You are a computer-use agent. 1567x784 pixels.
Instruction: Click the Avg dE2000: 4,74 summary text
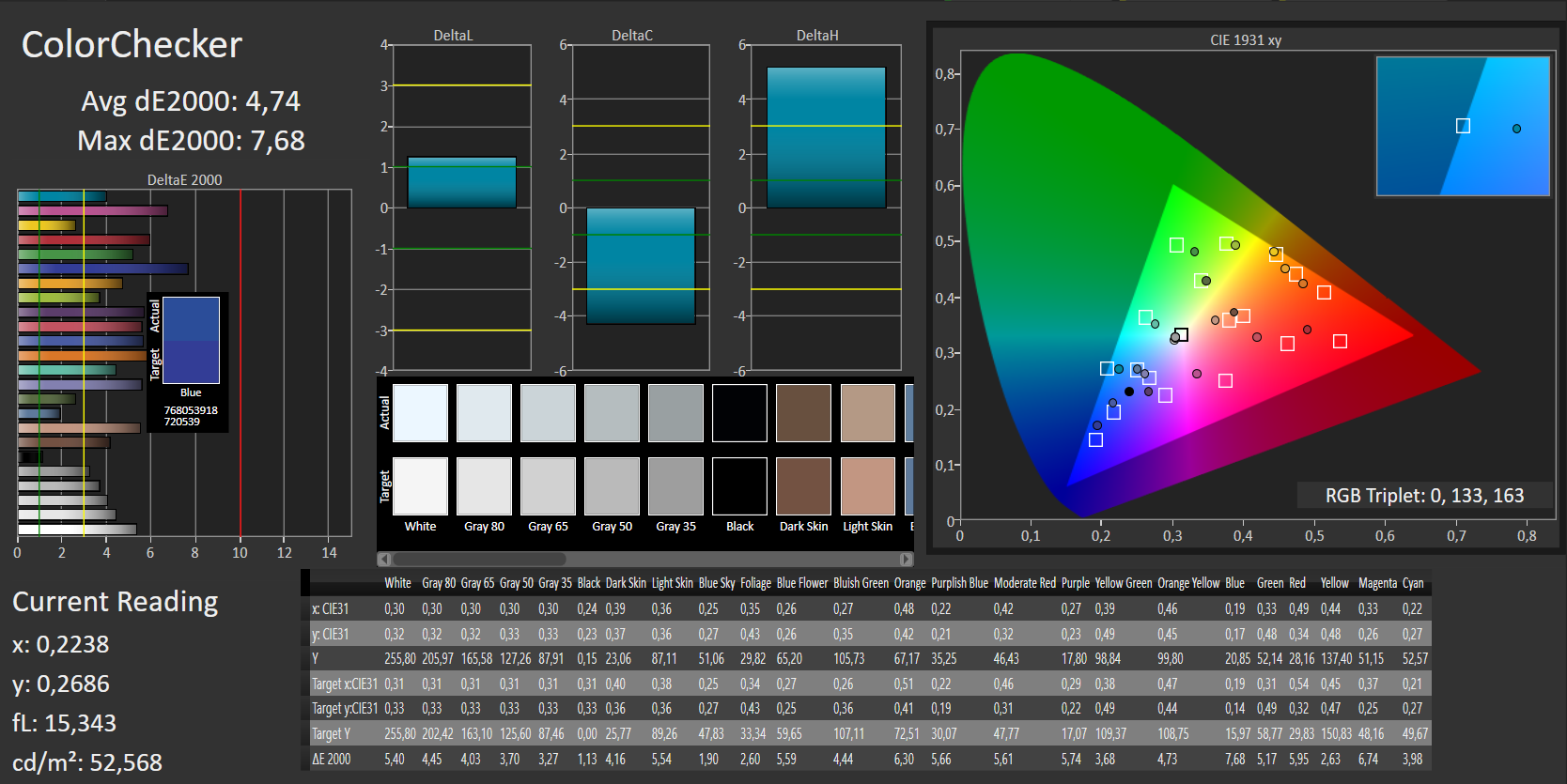coord(191,101)
